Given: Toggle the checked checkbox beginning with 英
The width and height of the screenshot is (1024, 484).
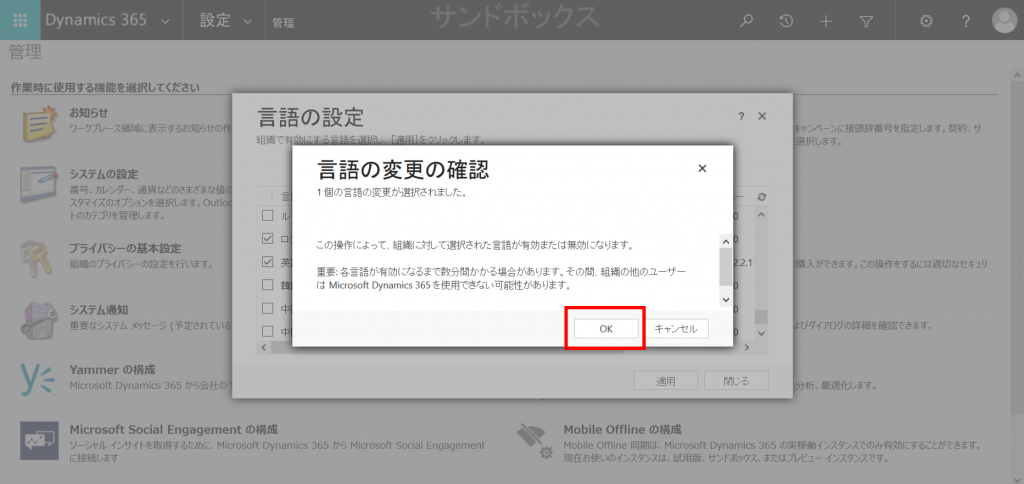Looking at the screenshot, I should click(x=267, y=262).
